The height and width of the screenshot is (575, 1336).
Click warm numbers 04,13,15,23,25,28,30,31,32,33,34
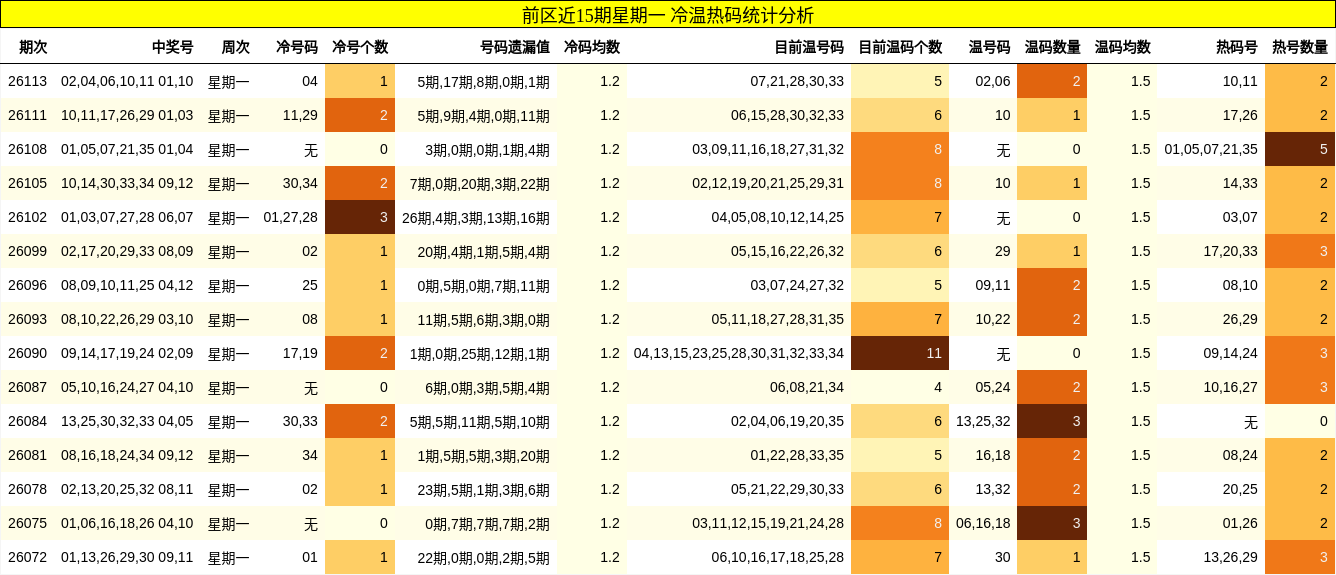(x=739, y=354)
